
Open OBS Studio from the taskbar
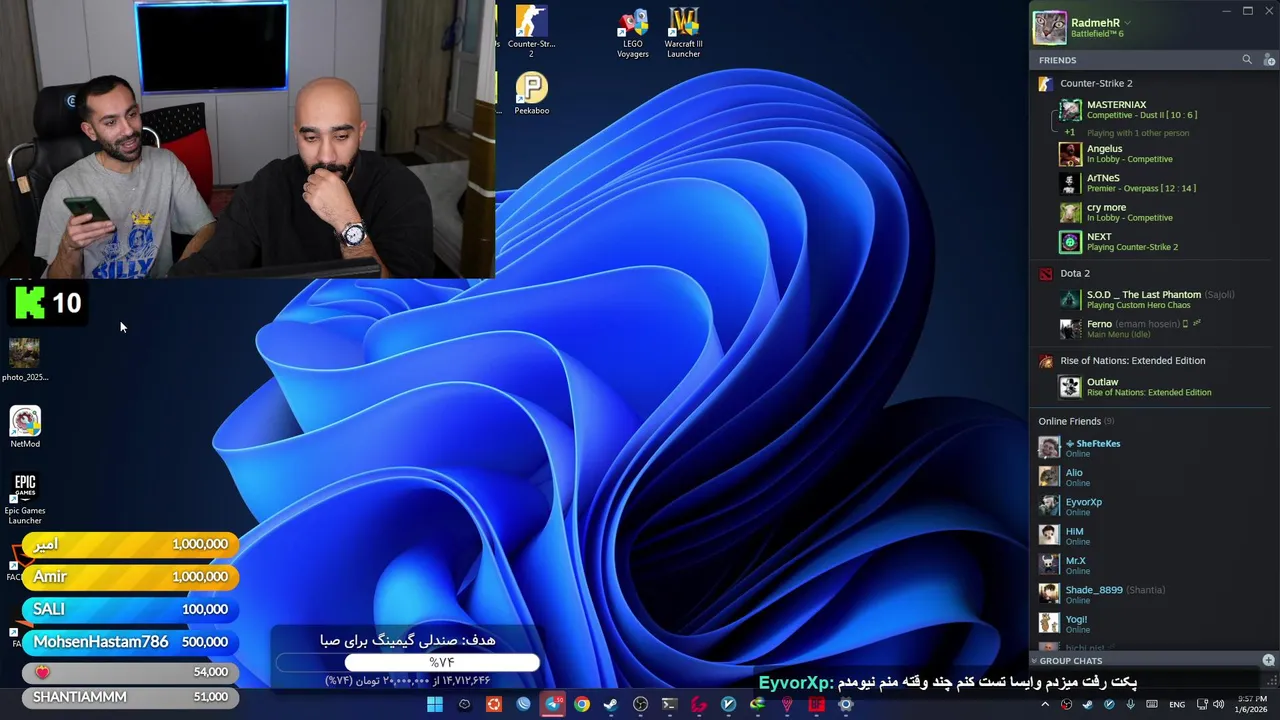click(640, 705)
